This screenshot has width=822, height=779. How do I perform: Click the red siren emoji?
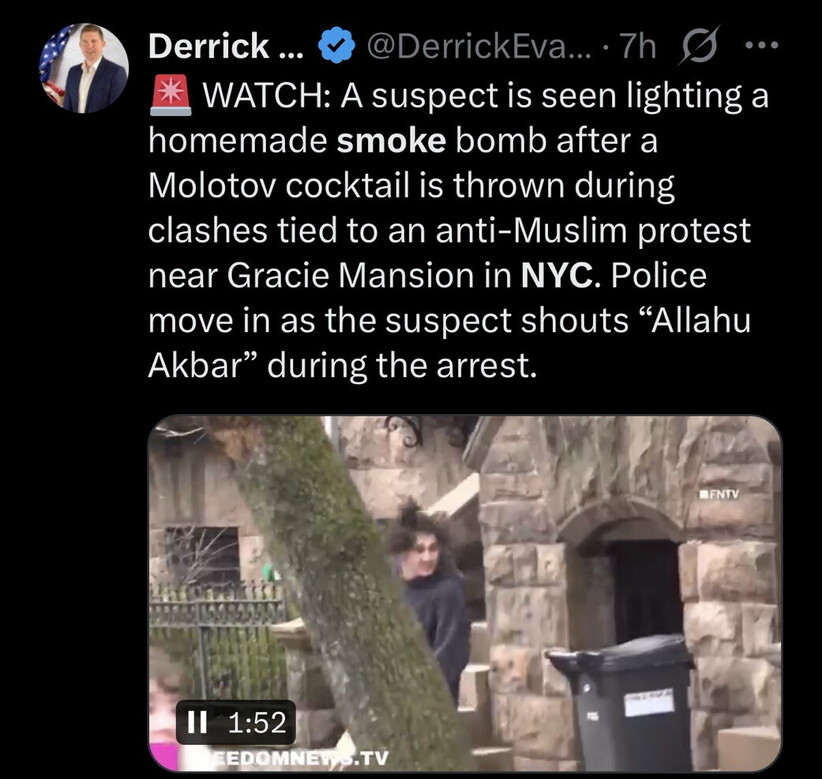click(x=170, y=95)
